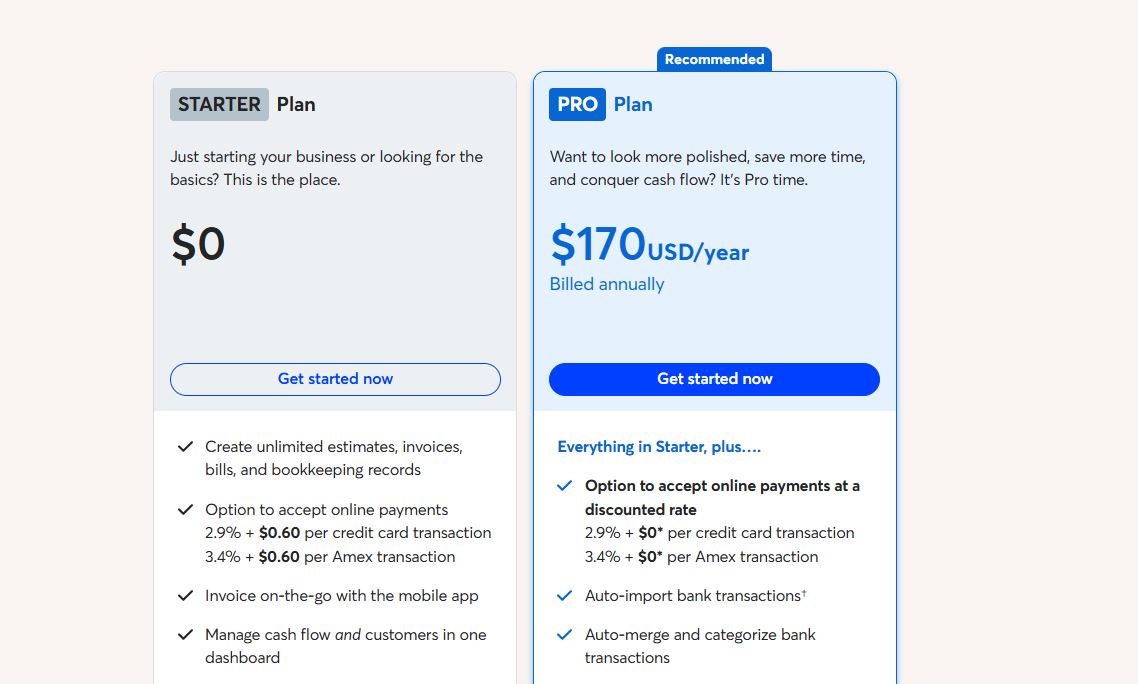
Task: Click the checkmark beside manage cash flow feature
Action: (185, 634)
